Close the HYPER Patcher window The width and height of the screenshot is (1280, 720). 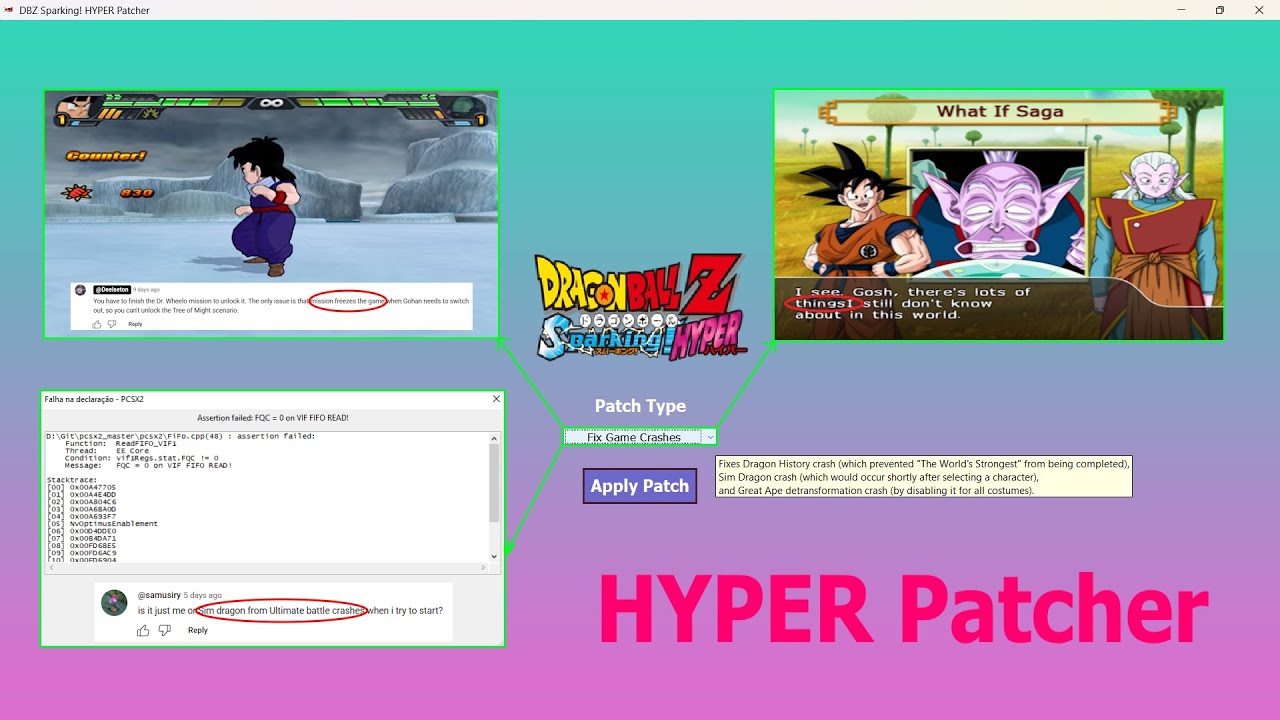click(1259, 10)
